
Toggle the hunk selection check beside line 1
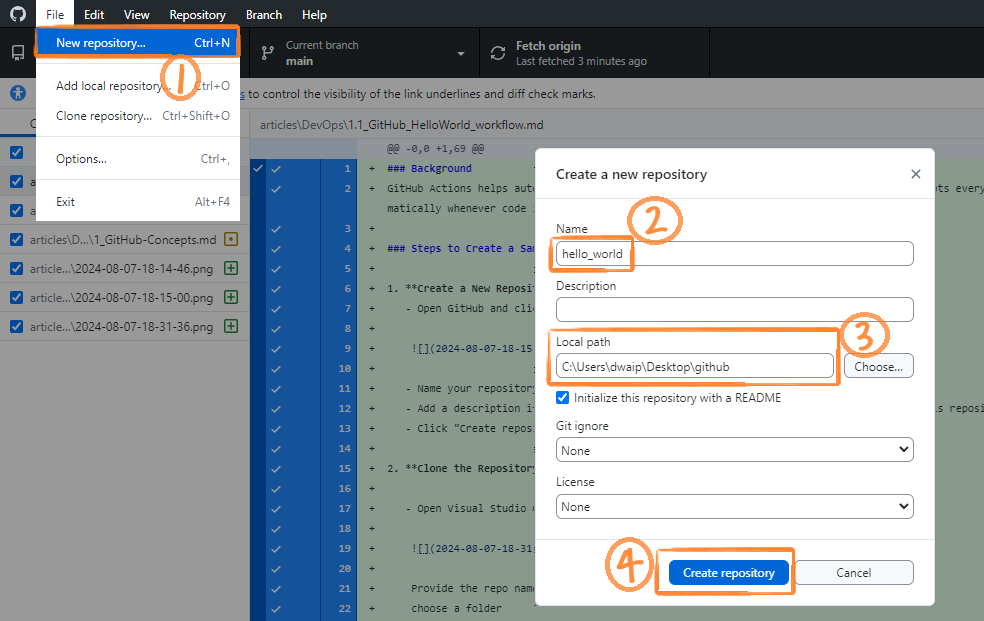(258, 168)
